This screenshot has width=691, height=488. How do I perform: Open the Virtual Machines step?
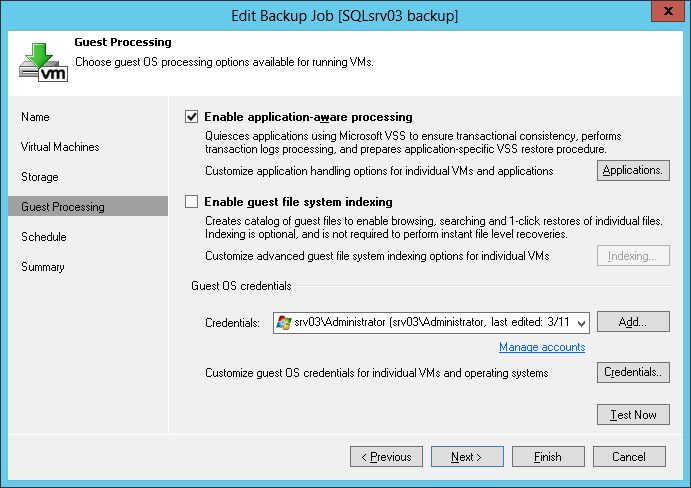click(60, 147)
